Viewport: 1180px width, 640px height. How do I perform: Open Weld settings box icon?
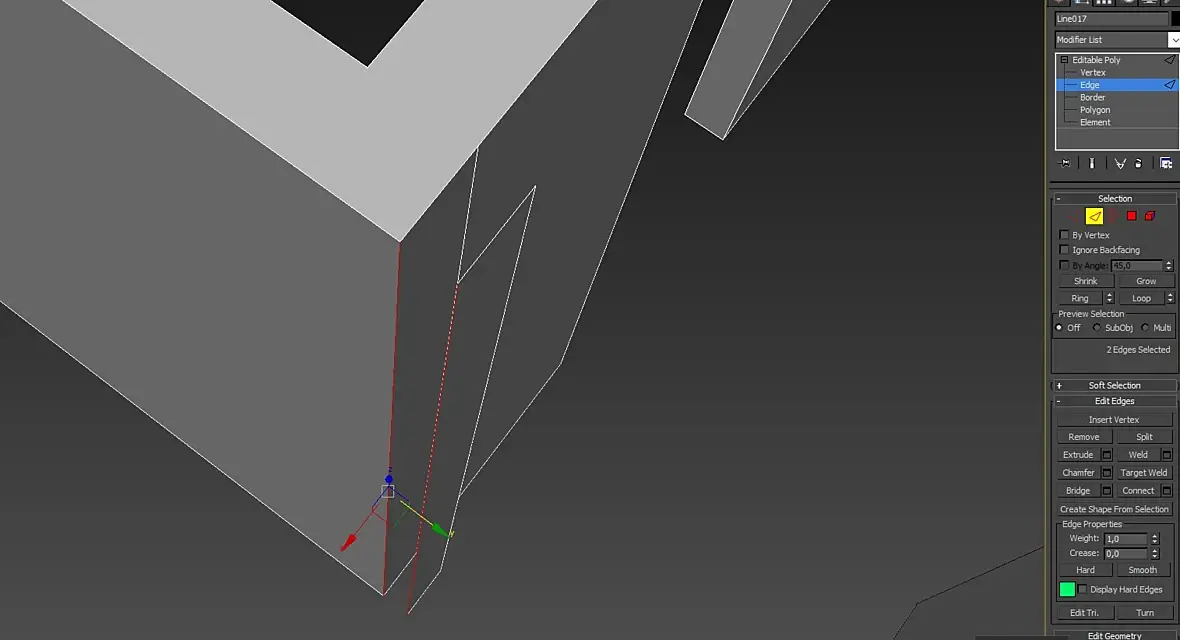click(x=1166, y=455)
